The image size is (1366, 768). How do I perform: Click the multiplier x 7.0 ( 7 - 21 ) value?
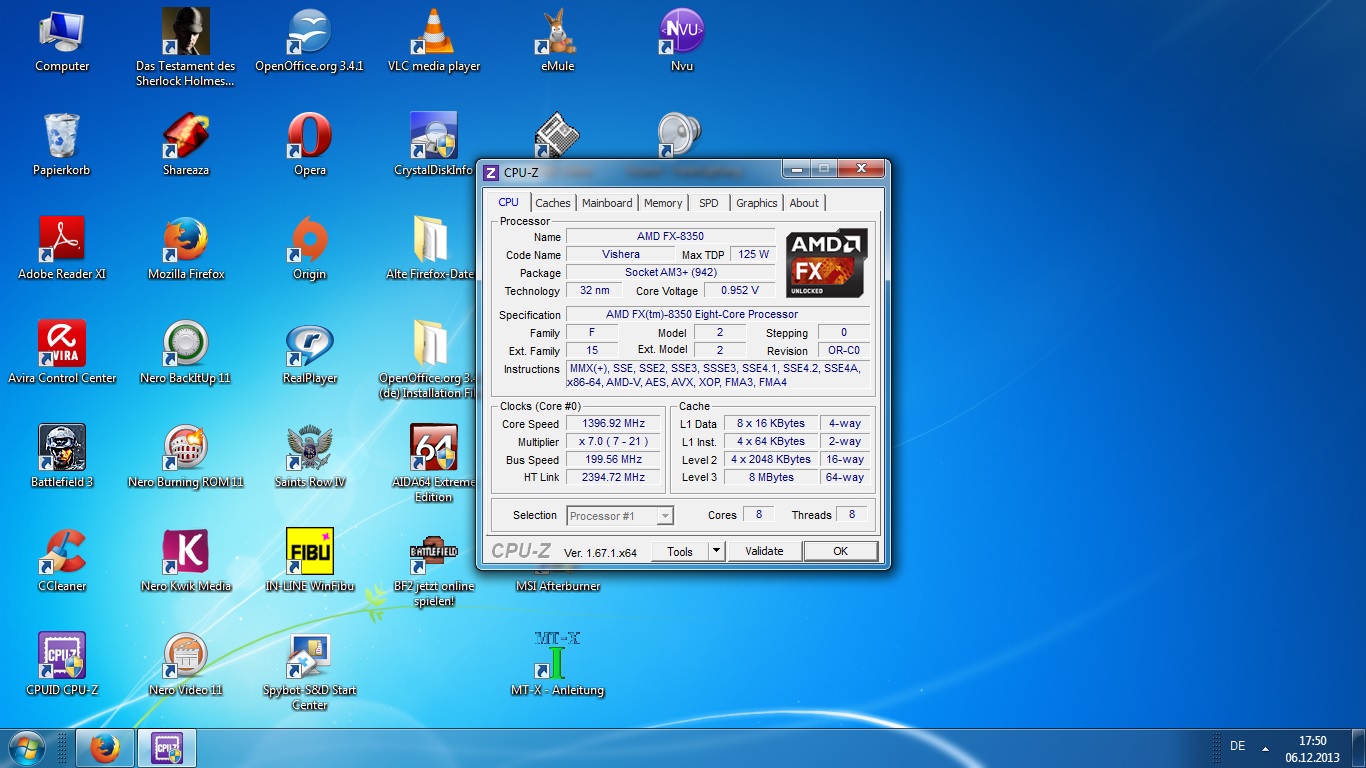click(613, 442)
